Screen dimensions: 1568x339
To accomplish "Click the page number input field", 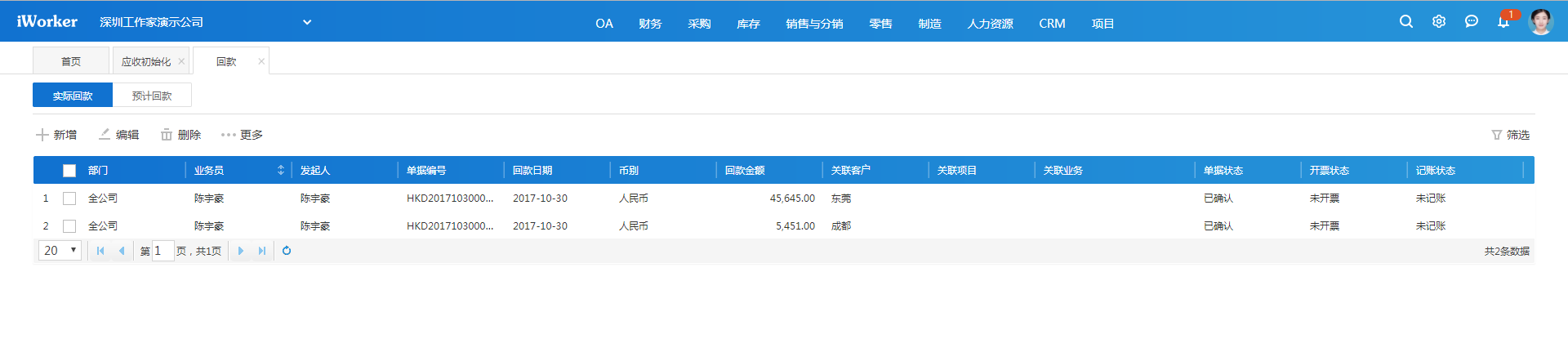I will [163, 251].
